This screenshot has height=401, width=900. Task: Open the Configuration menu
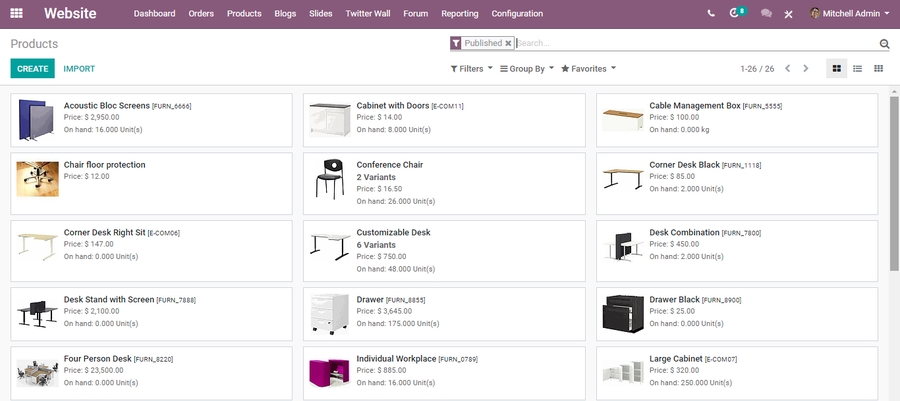(x=517, y=13)
